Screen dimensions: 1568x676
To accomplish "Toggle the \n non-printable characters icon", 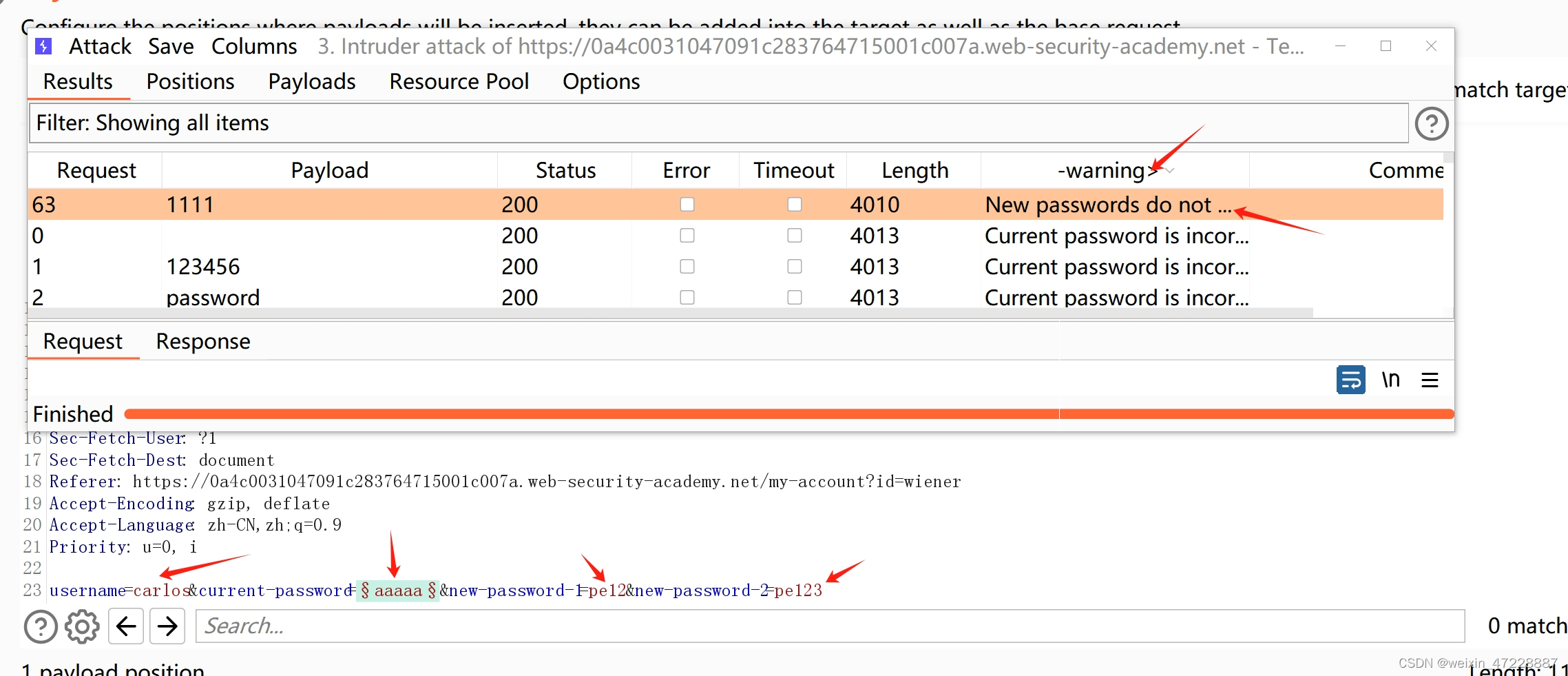I will click(x=1390, y=380).
